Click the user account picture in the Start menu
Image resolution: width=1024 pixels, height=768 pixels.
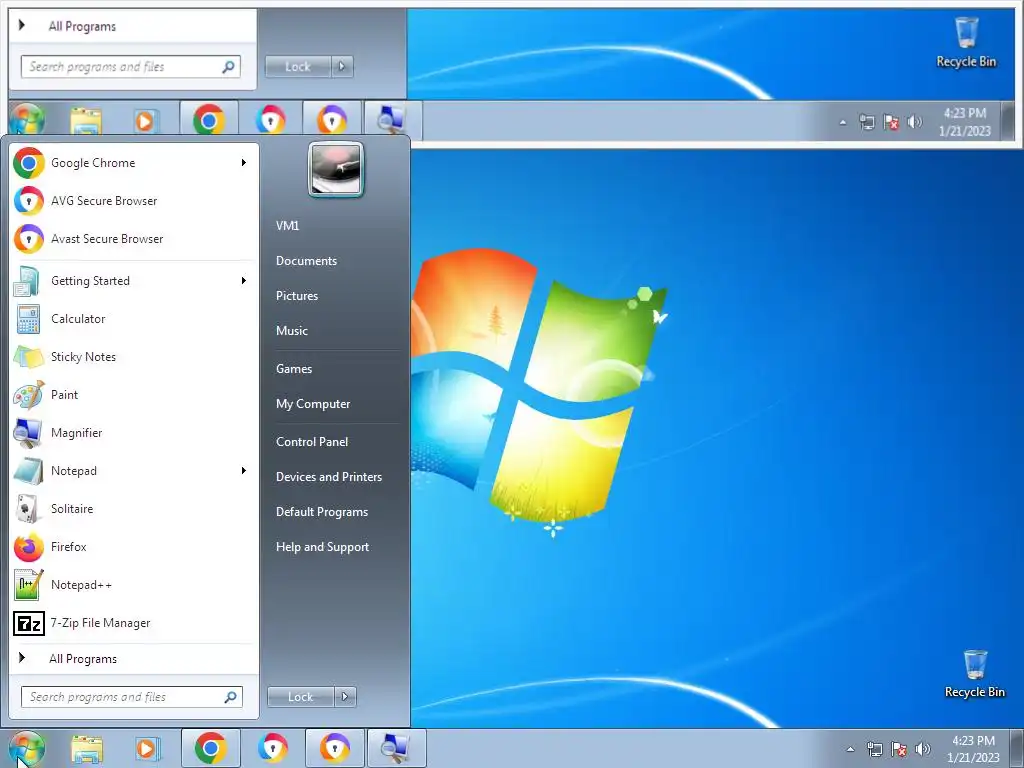click(x=336, y=170)
